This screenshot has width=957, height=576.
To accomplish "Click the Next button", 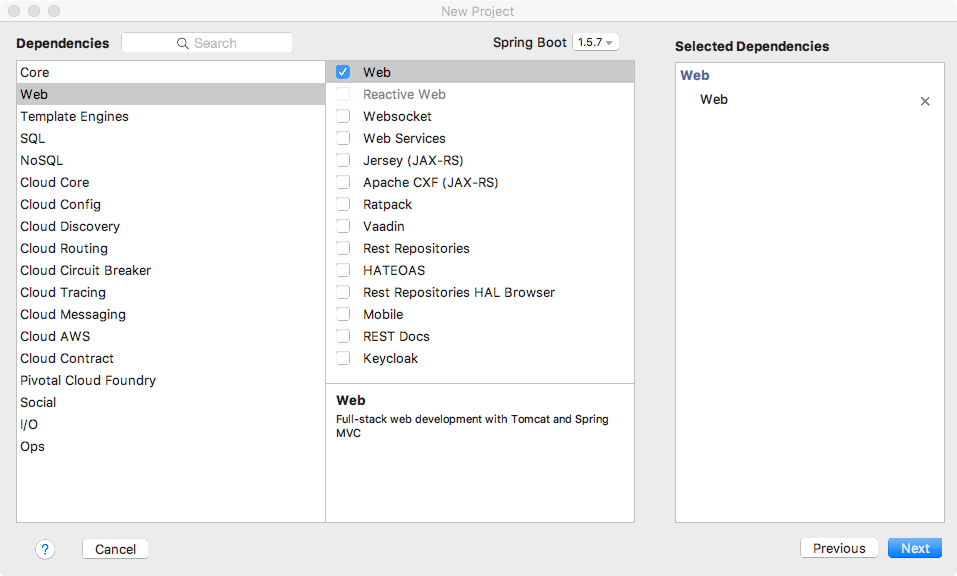I will [x=914, y=548].
